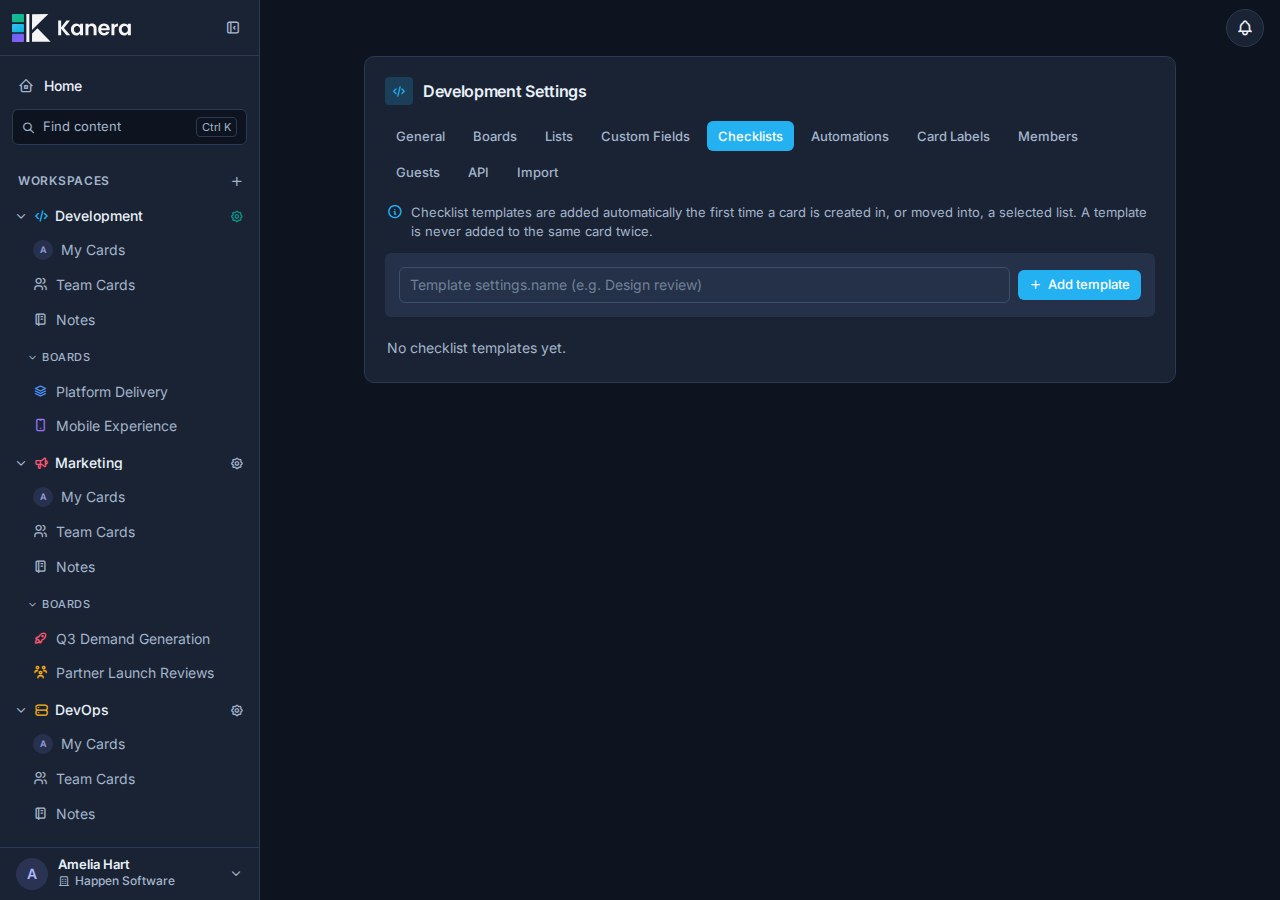Focus the template name input field
1280x900 pixels.
coord(704,285)
